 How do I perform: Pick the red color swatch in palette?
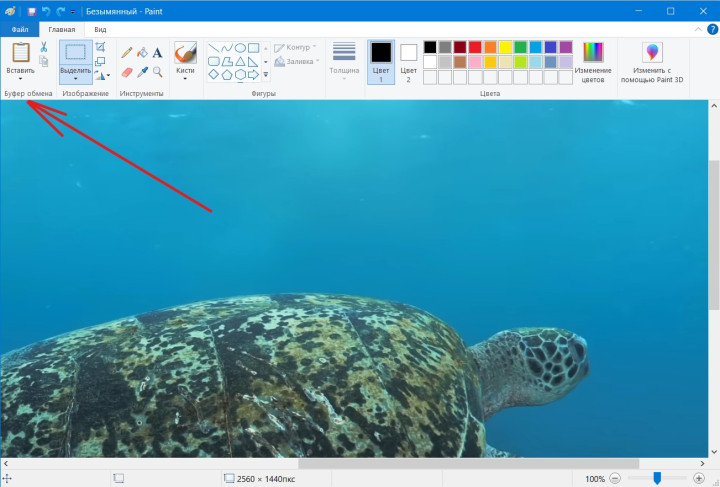(x=475, y=47)
